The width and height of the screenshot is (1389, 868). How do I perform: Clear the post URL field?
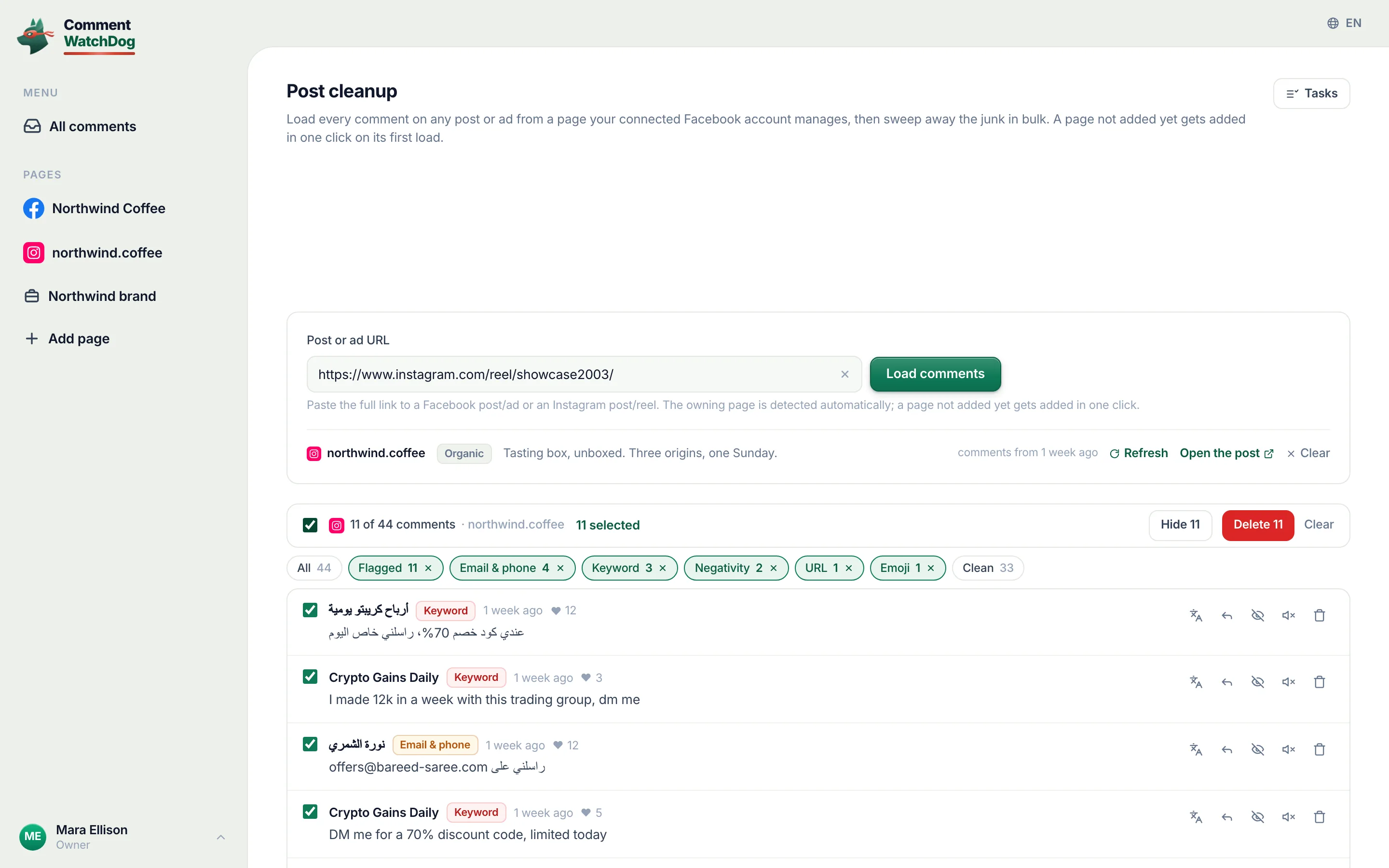click(x=845, y=374)
